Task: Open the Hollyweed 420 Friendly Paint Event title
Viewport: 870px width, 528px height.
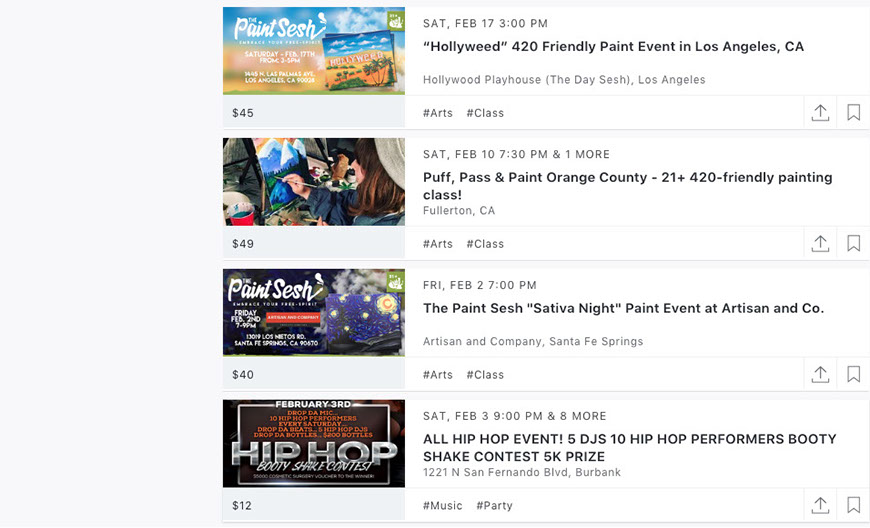Action: 613,47
